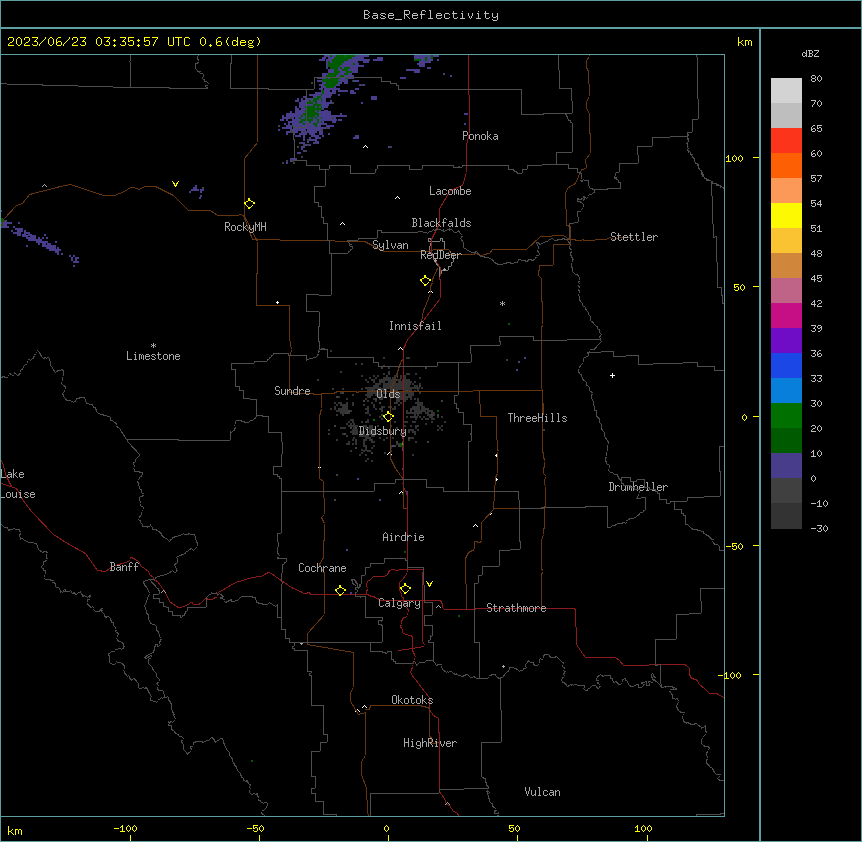The width and height of the screenshot is (862, 842).
Task: Pick the bright green swatch below 30 dBZ
Action: coord(786,416)
